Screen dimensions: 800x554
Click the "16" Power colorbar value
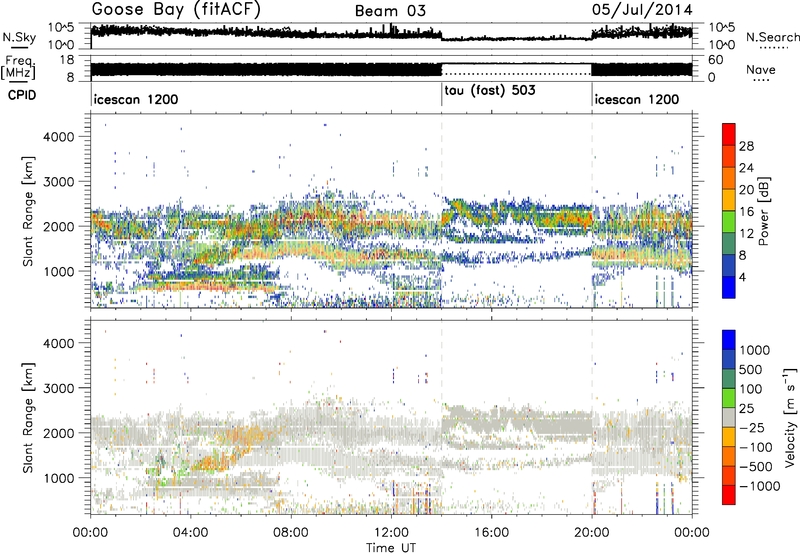[x=746, y=212]
